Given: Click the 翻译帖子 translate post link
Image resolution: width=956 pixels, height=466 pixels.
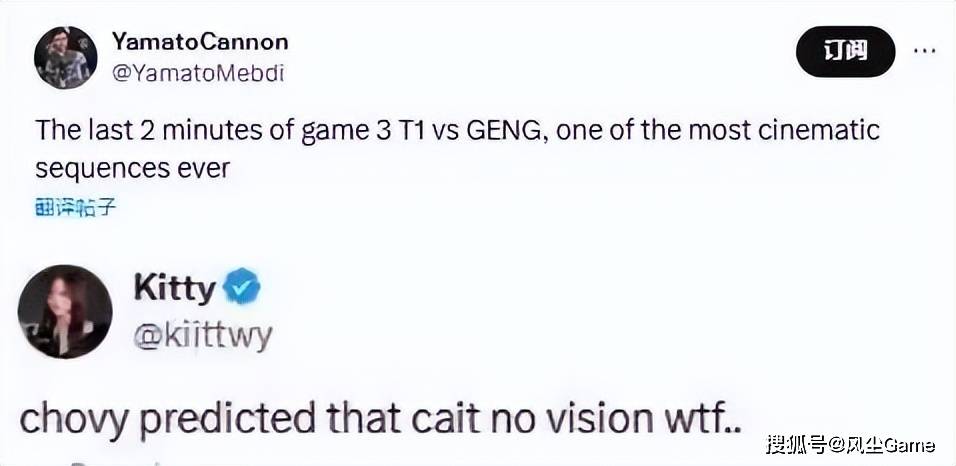Looking at the screenshot, I should tap(76, 209).
